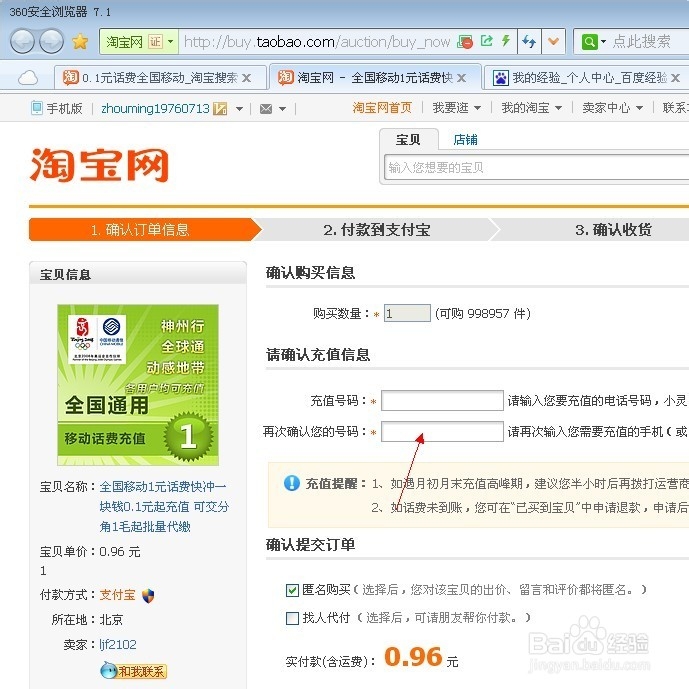Click the 2. 付款到支付宝 step
The image size is (689, 689).
377,229
